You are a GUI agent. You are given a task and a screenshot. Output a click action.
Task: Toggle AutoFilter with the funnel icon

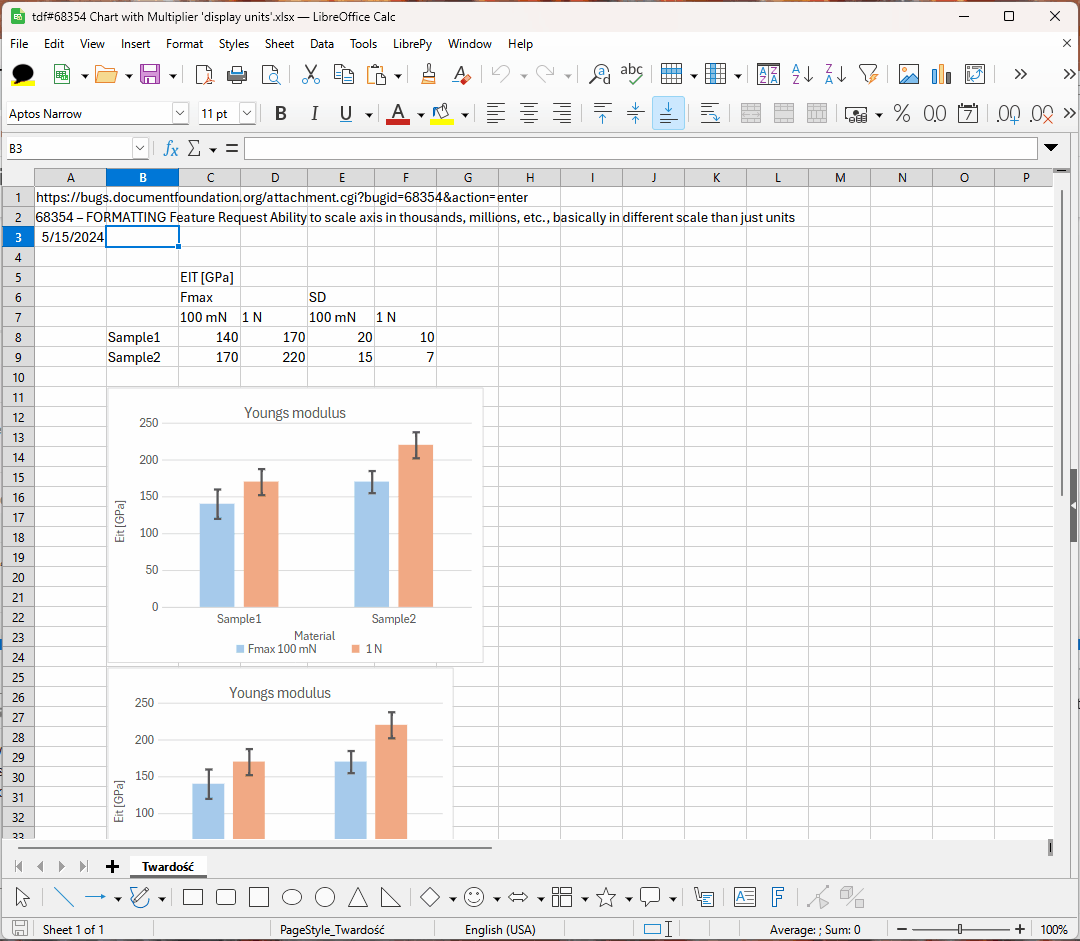pos(869,74)
